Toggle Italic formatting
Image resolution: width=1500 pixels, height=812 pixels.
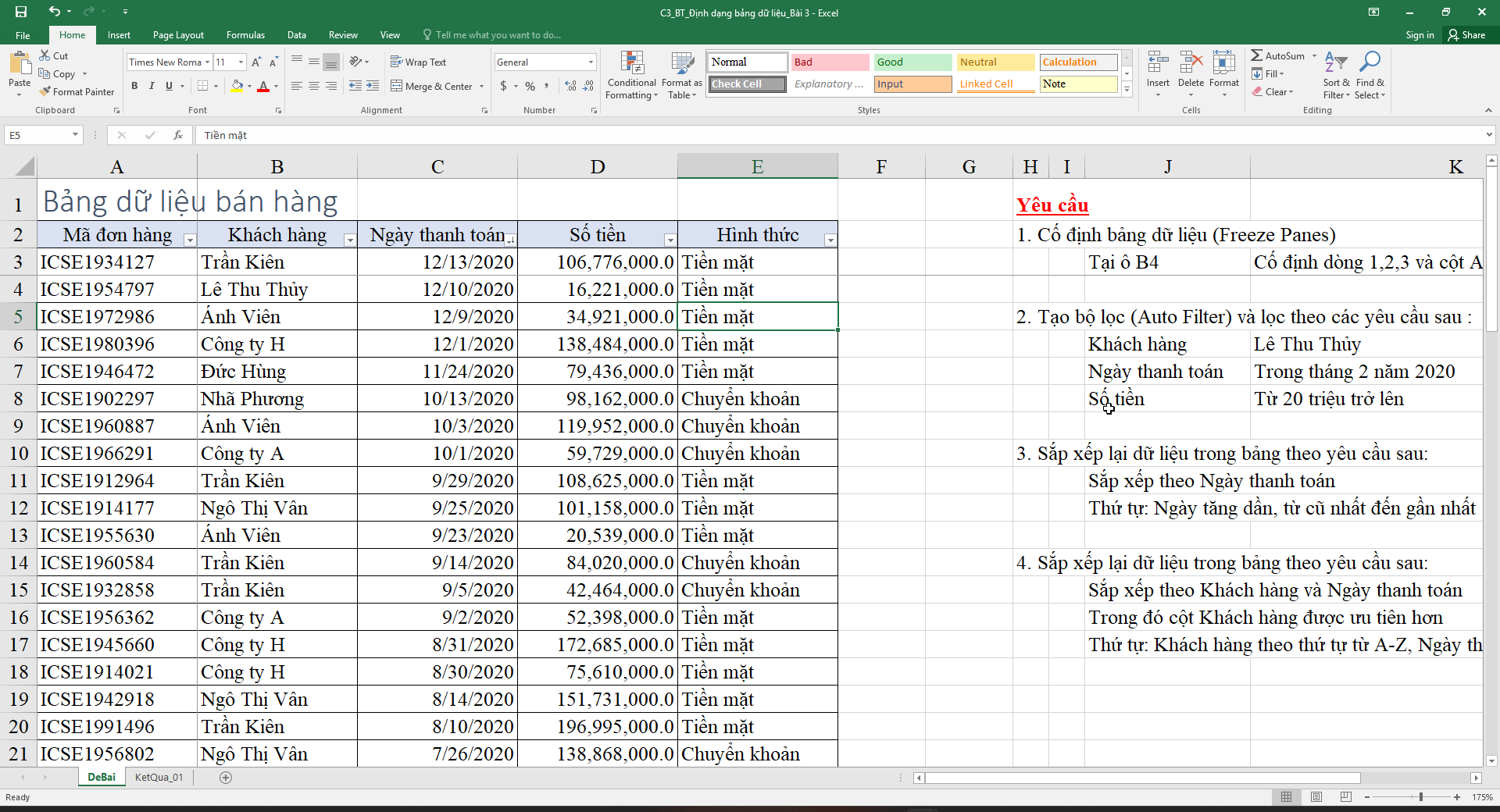point(152,86)
